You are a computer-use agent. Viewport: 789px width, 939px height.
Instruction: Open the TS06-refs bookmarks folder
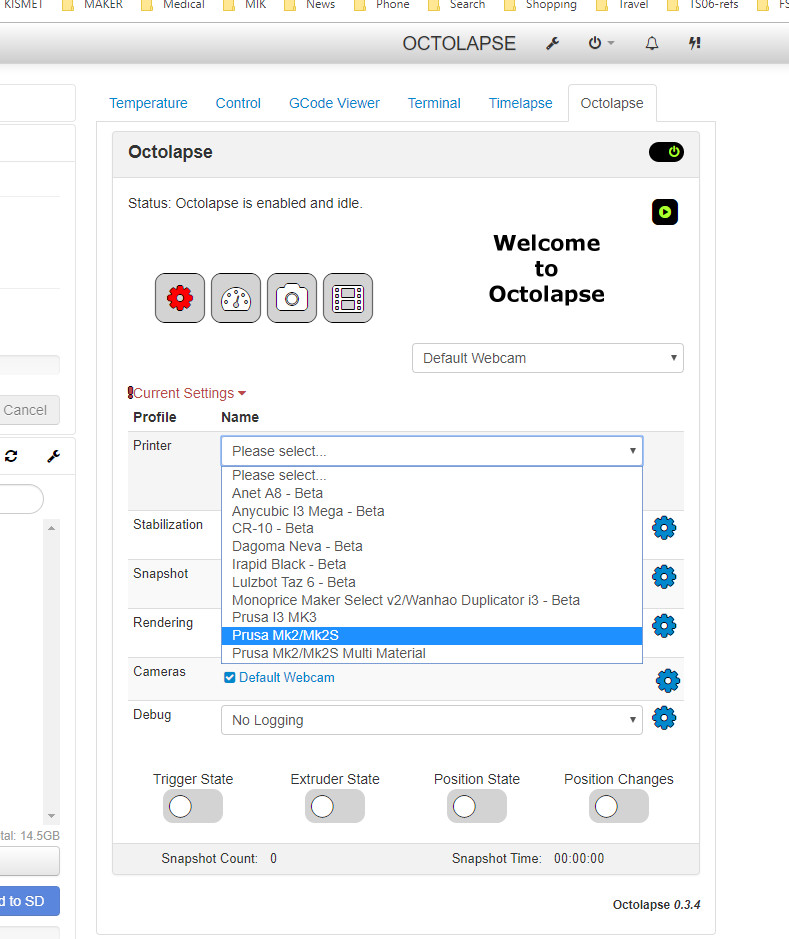pyautogui.click(x=703, y=5)
